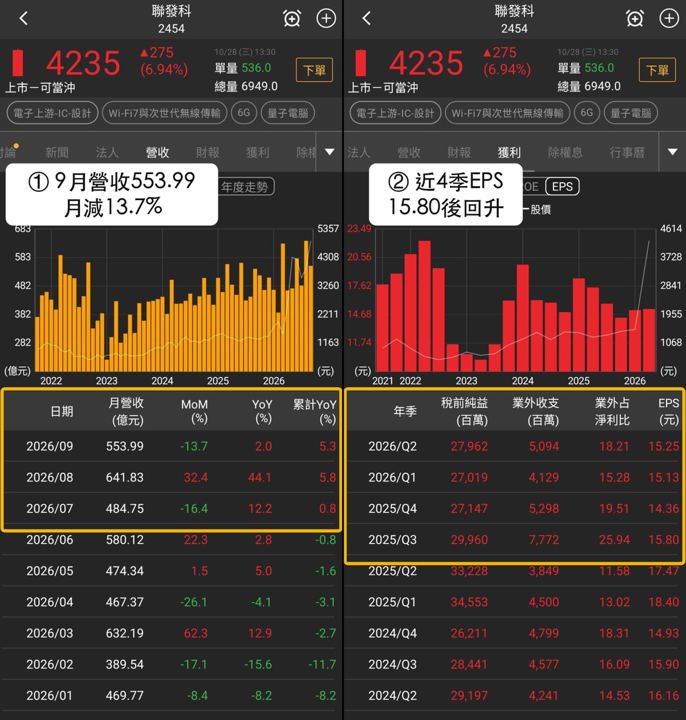Tap the red candlestick icon, right panel
The height and width of the screenshot is (720, 686).
361,63
